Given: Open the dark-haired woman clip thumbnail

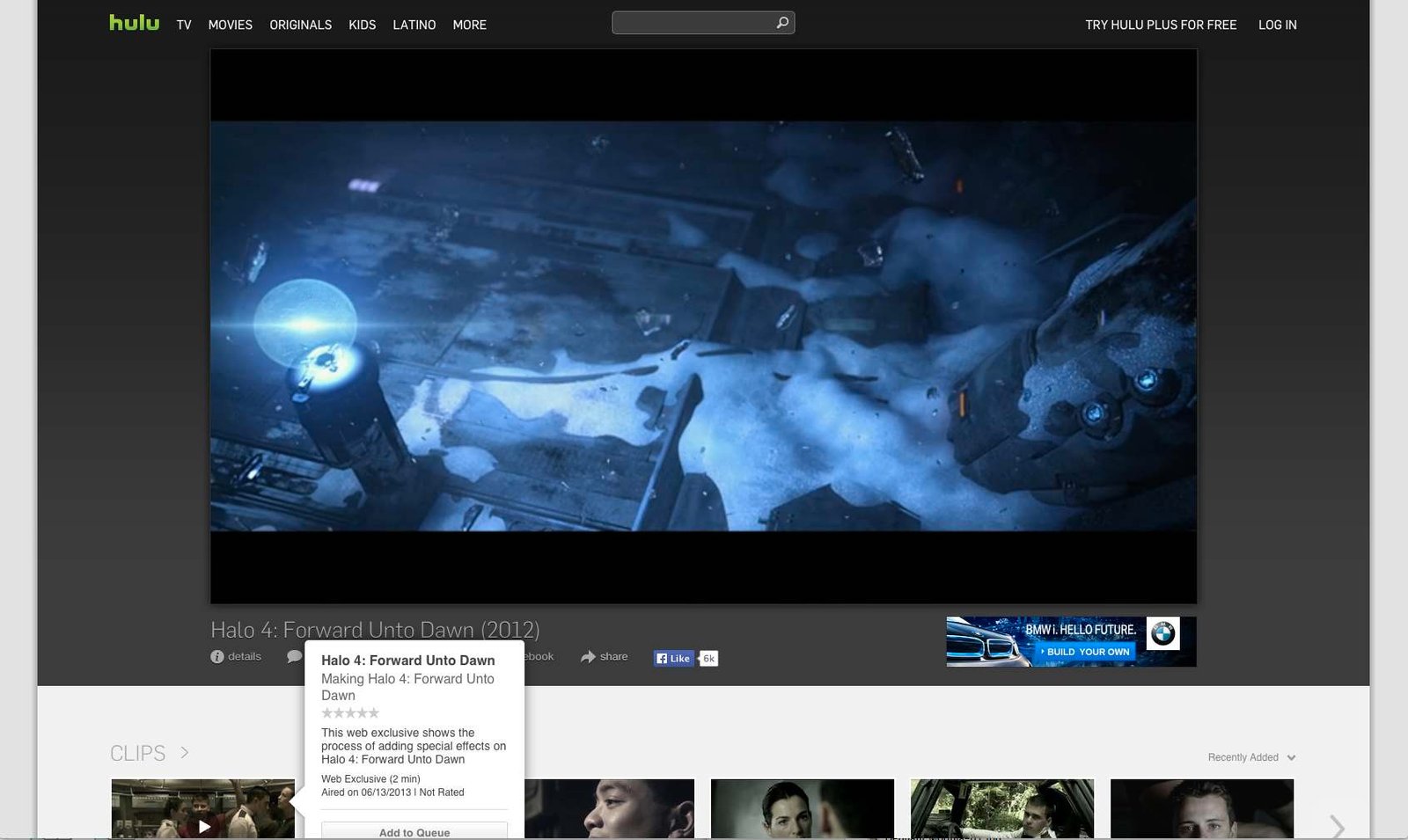Looking at the screenshot, I should click(x=803, y=808).
